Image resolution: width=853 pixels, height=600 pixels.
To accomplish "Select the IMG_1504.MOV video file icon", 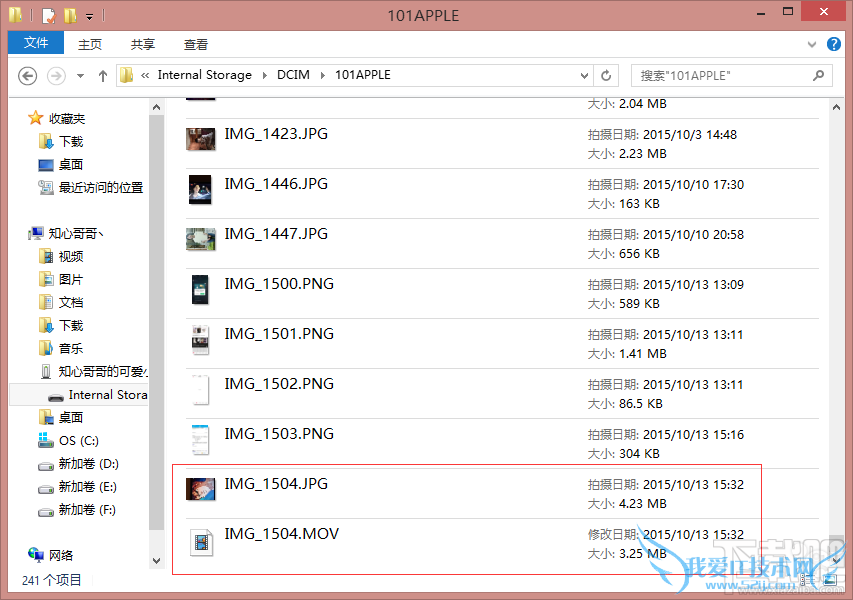I will (x=201, y=542).
